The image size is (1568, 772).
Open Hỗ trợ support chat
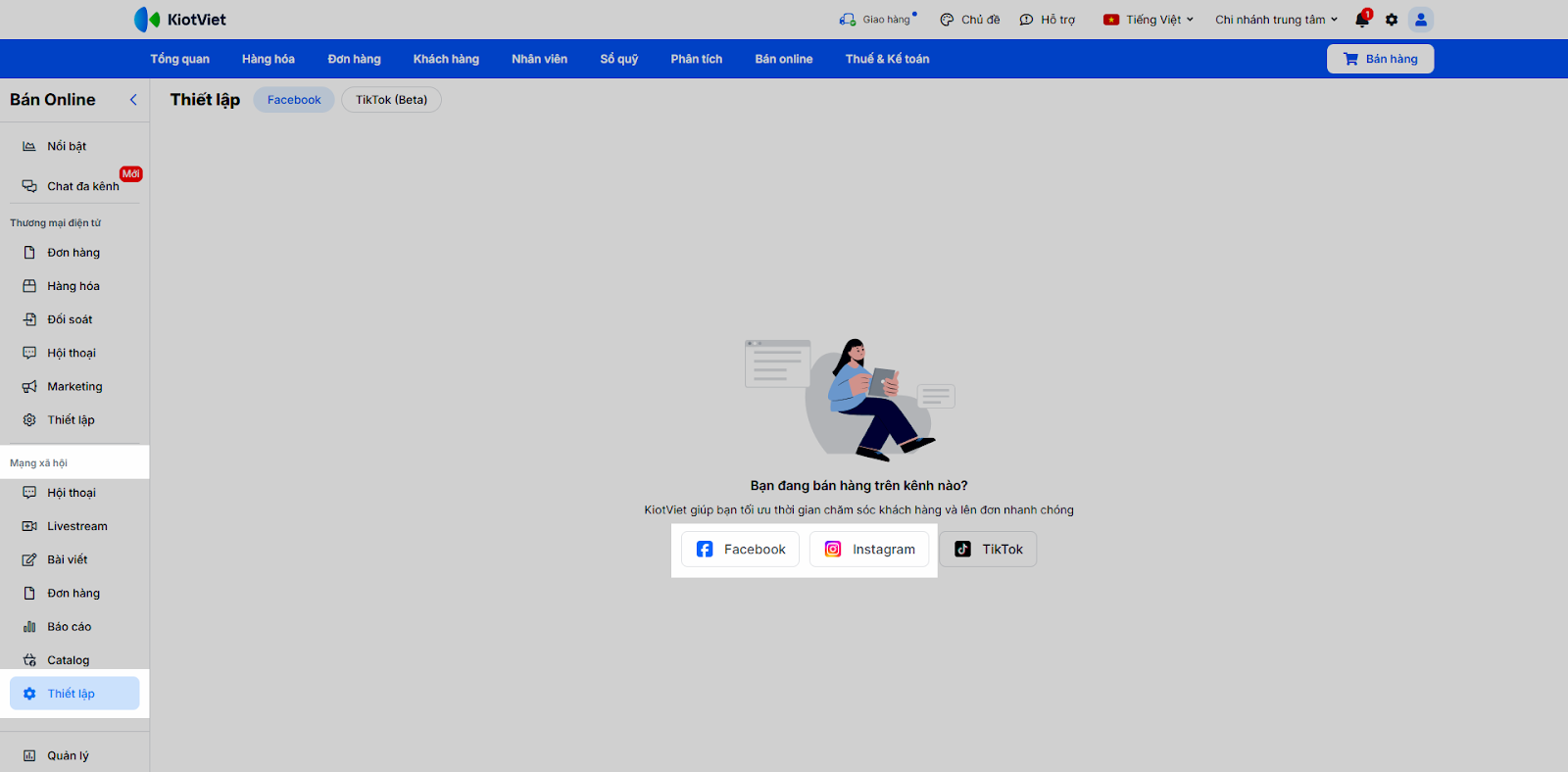tap(1047, 20)
